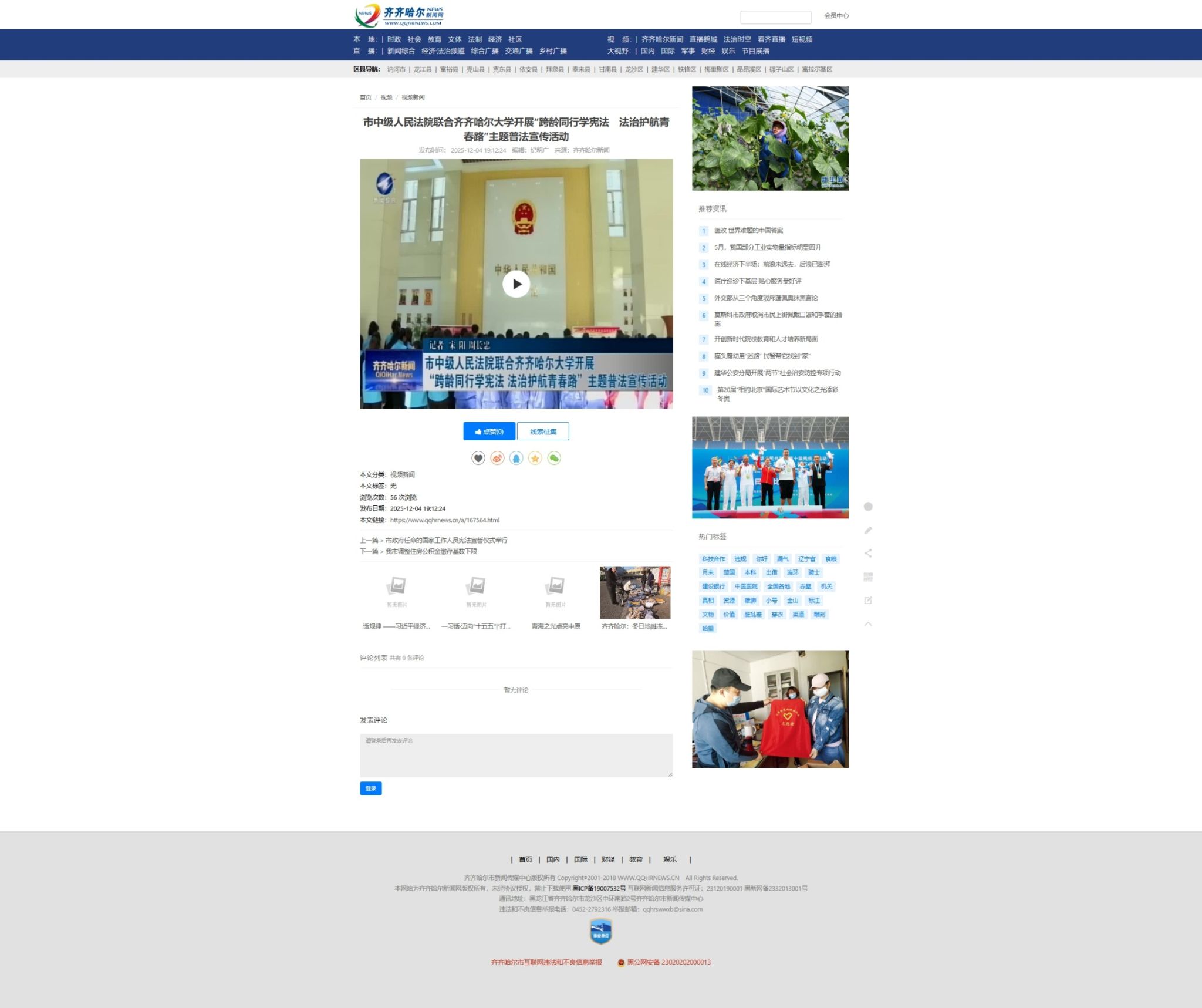The width and height of the screenshot is (1202, 1008).
Task: Open 时政 in top navigation
Action: point(394,39)
